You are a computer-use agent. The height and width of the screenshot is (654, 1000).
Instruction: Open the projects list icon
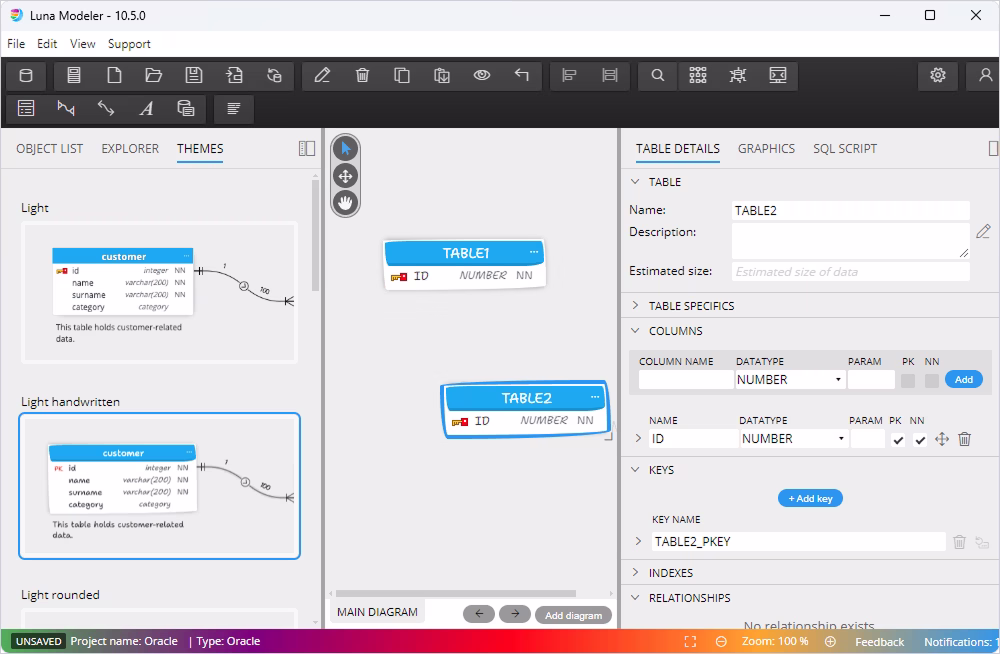tap(74, 75)
